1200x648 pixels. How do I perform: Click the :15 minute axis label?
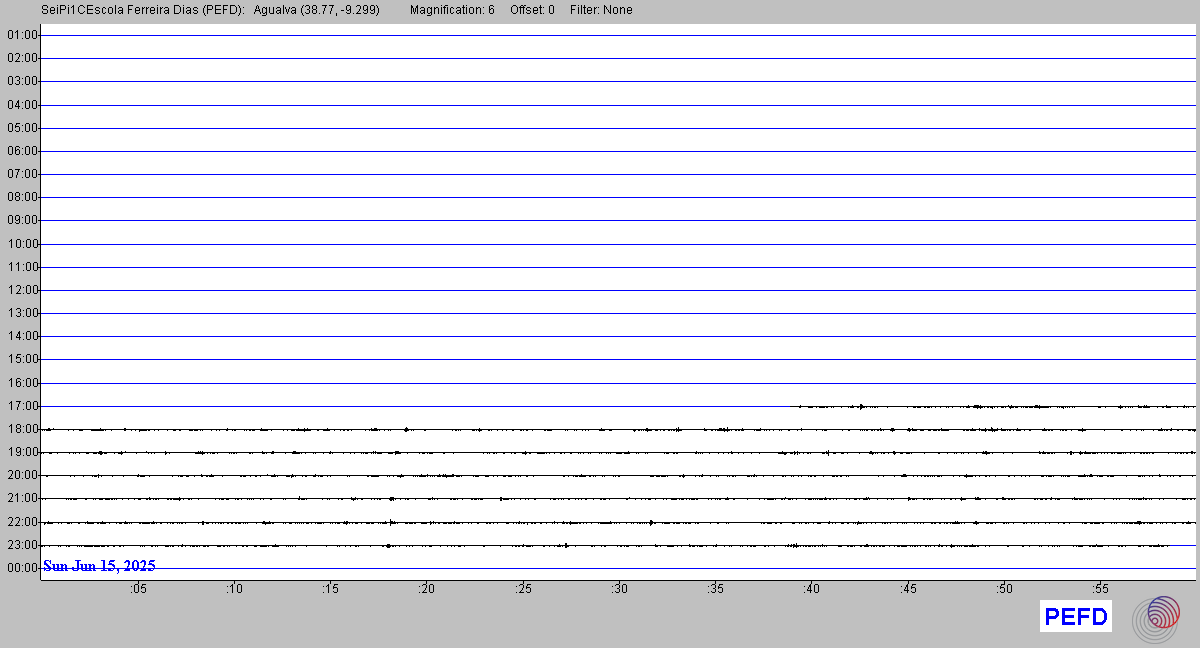pos(330,589)
